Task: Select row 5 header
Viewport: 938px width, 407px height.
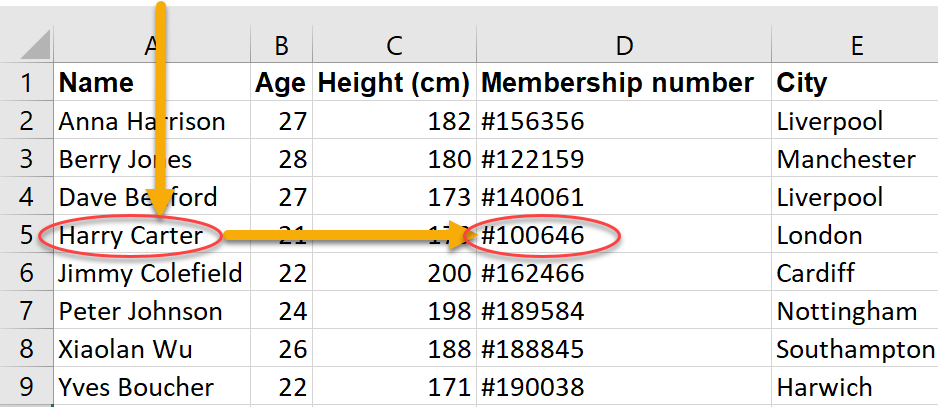Action: click(26, 236)
